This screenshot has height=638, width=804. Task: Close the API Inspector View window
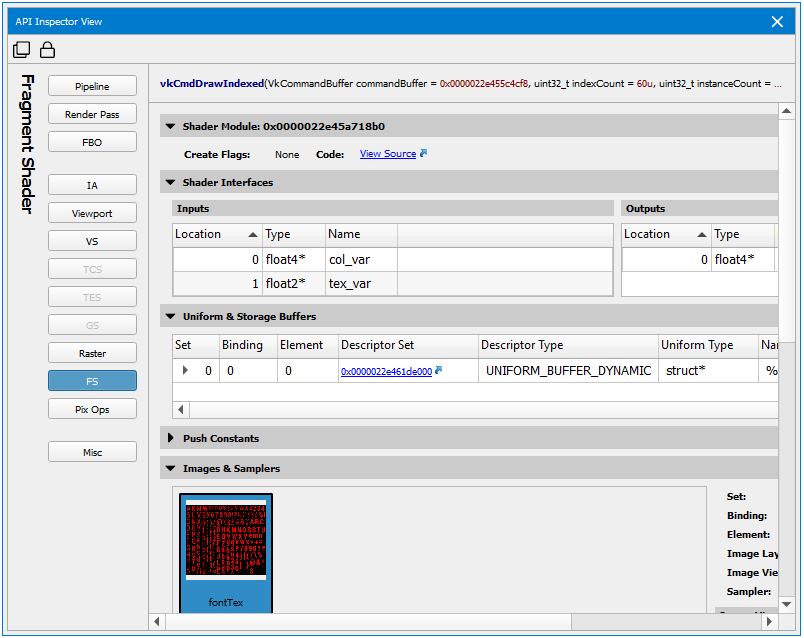777,21
